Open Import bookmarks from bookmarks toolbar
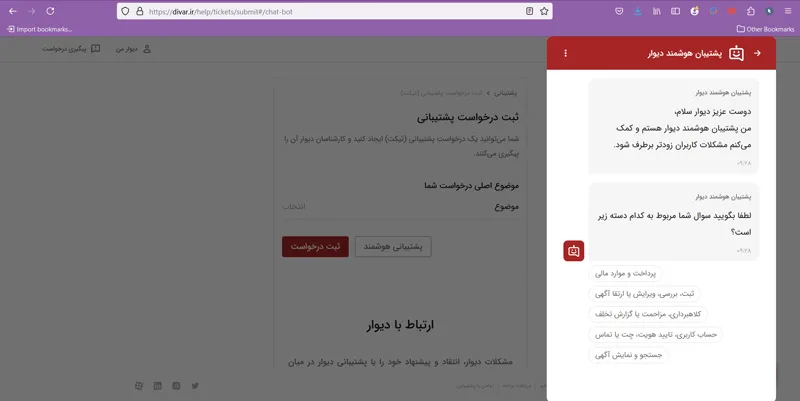The width and height of the screenshot is (800, 401). point(39,29)
